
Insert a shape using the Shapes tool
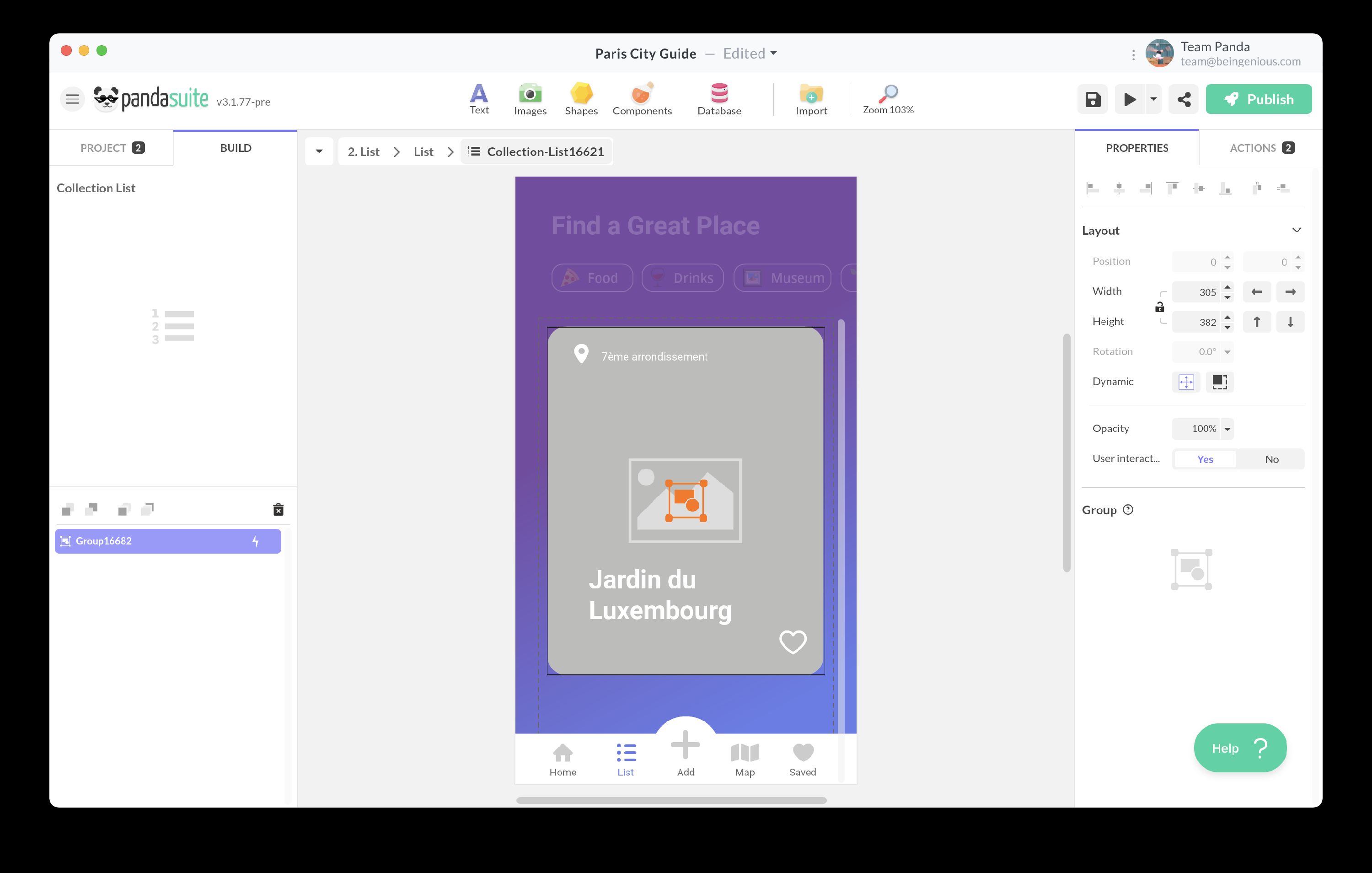pyautogui.click(x=581, y=98)
